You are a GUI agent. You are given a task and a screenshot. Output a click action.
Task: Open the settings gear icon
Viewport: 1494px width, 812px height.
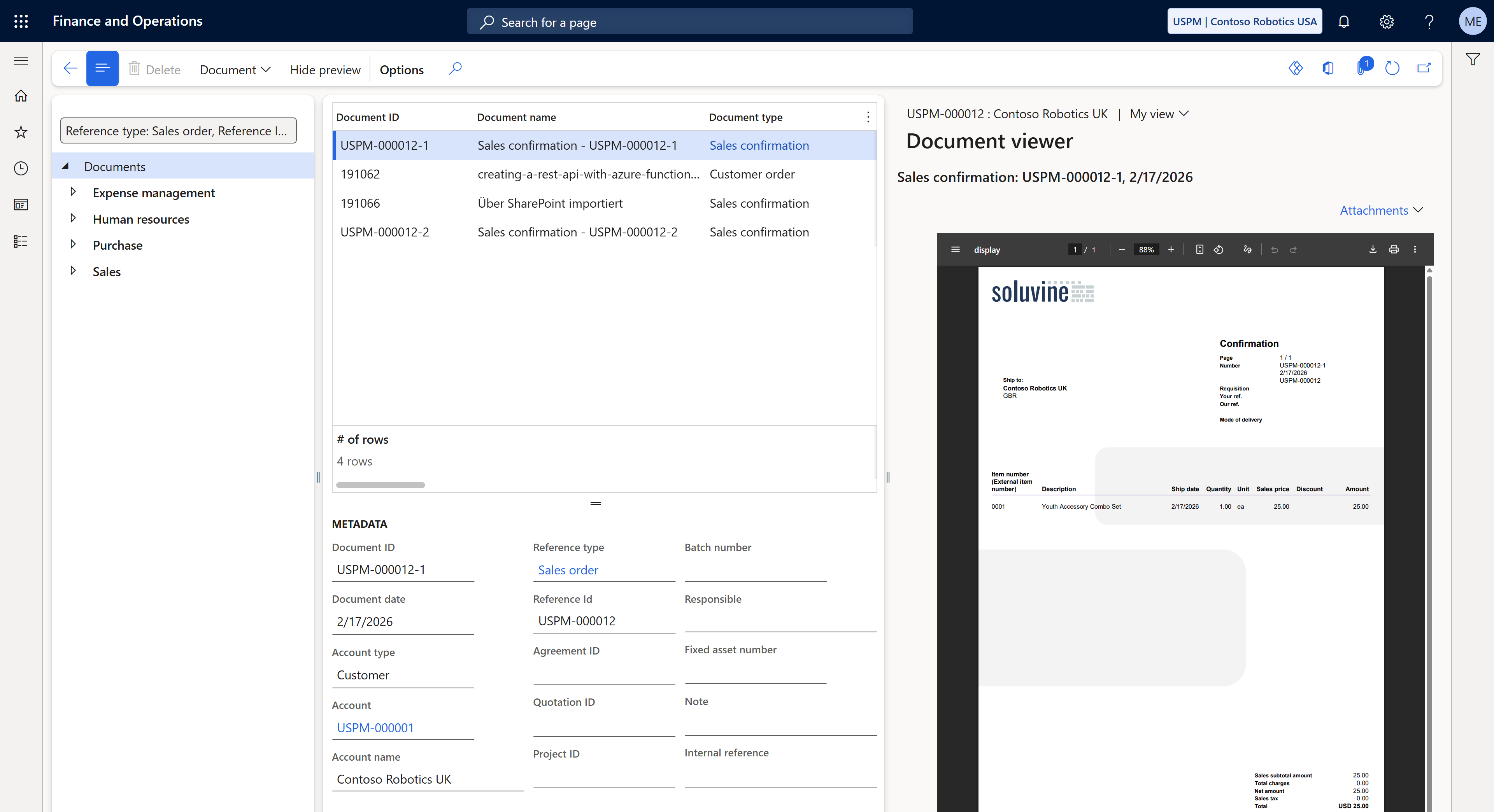tap(1386, 21)
